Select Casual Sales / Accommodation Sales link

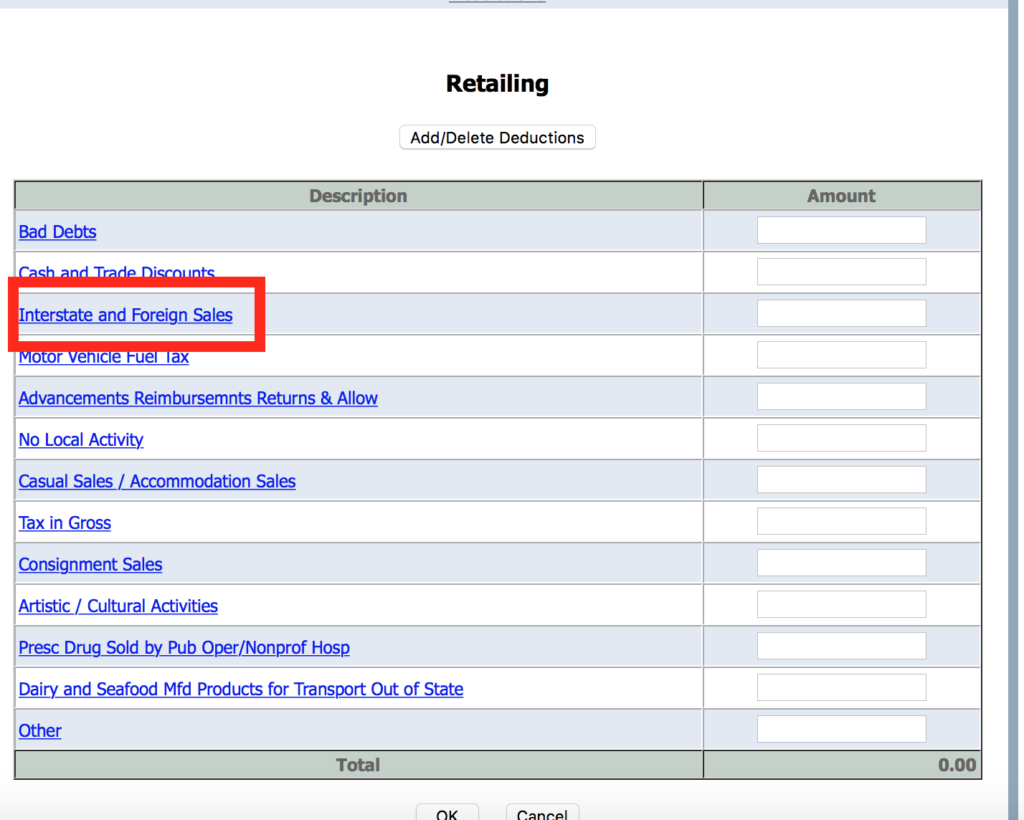point(157,481)
